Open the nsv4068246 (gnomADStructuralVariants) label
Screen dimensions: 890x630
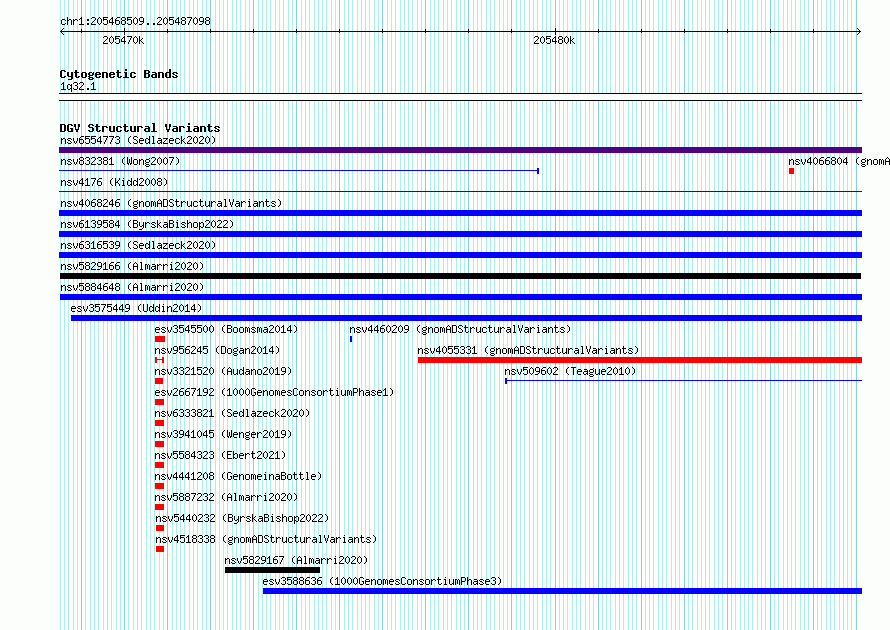[x=171, y=203]
